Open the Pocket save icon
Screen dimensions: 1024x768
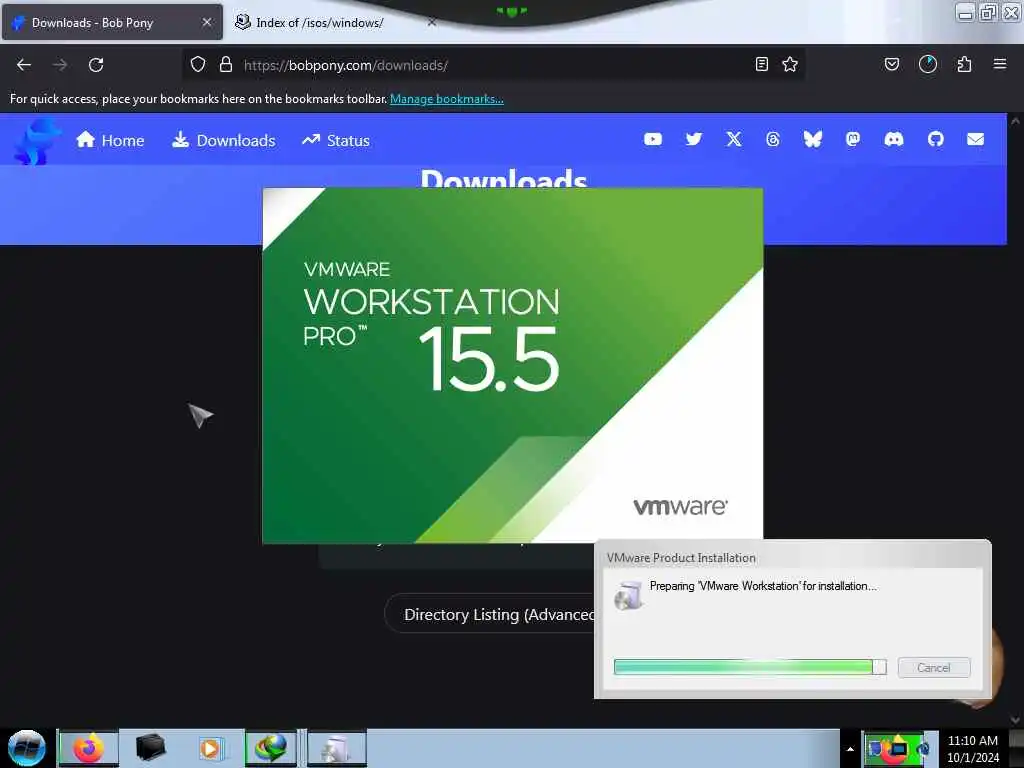point(892,64)
